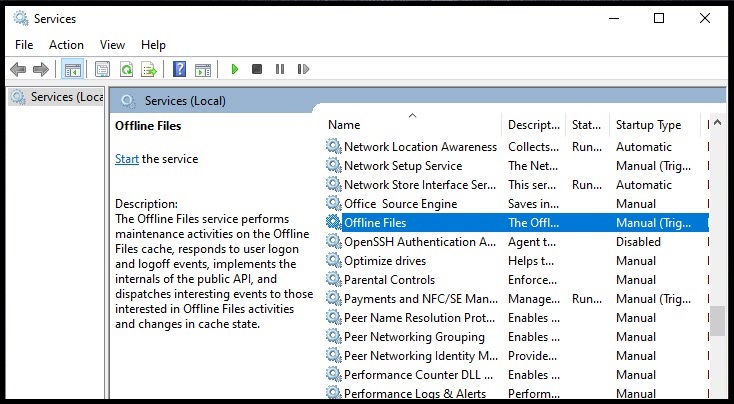This screenshot has height=404, width=734.
Task: Open the Help menu
Action: click(153, 45)
